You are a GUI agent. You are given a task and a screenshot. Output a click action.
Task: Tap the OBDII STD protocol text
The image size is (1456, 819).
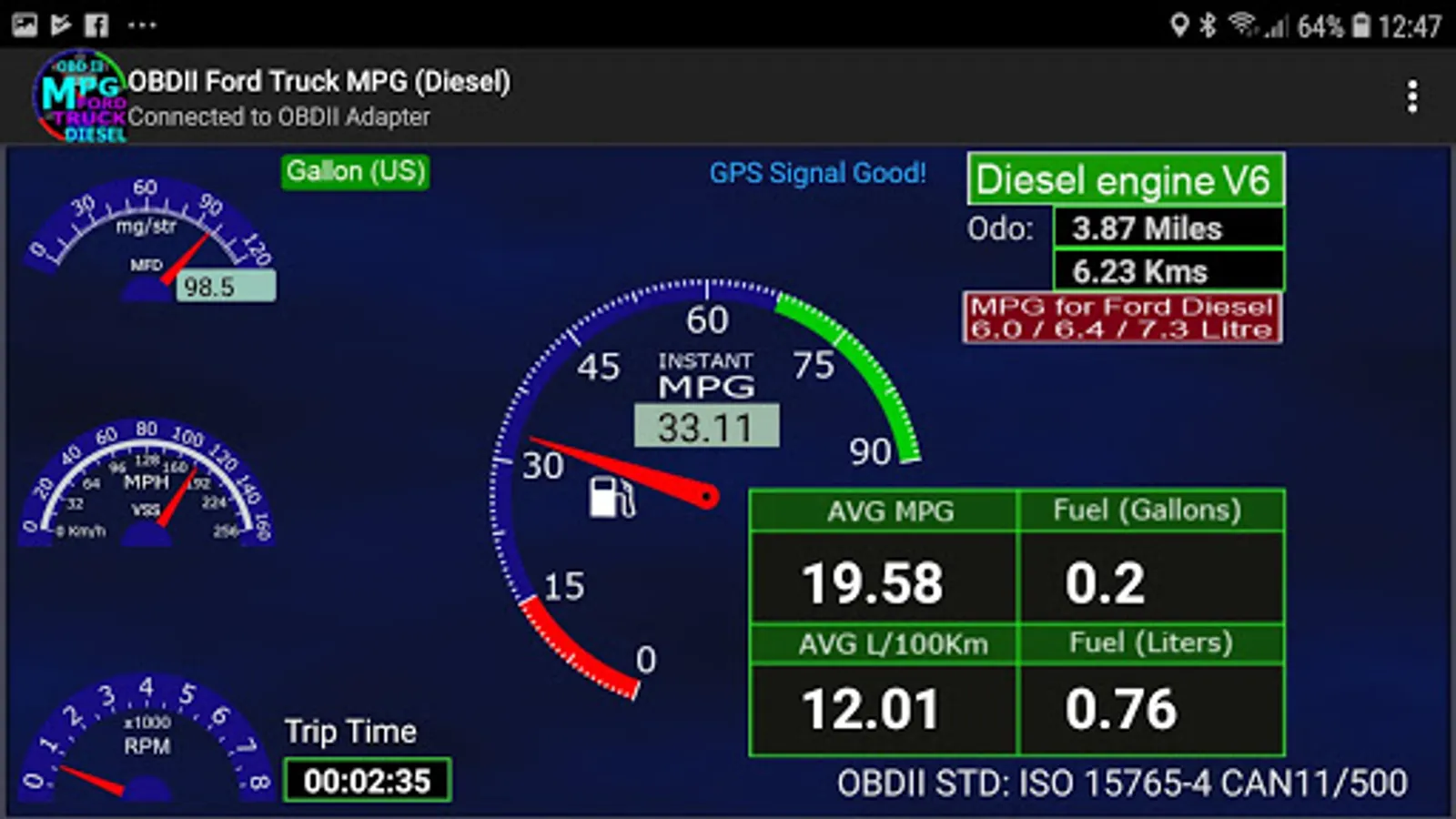(x=1122, y=784)
